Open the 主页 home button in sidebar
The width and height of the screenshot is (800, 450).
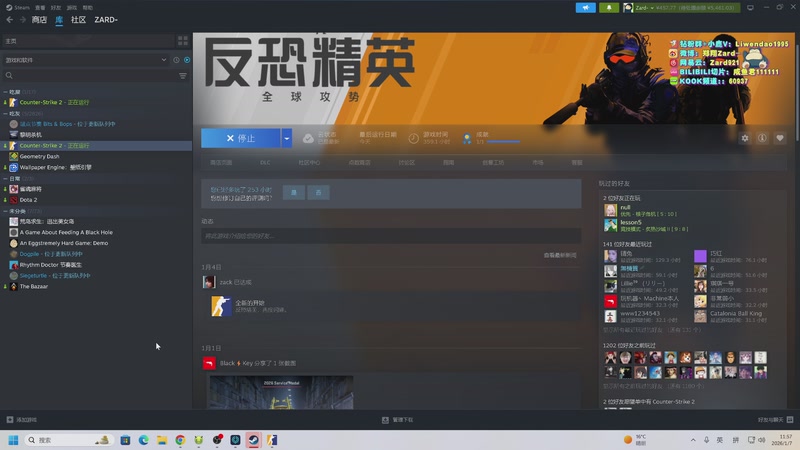click(88, 41)
